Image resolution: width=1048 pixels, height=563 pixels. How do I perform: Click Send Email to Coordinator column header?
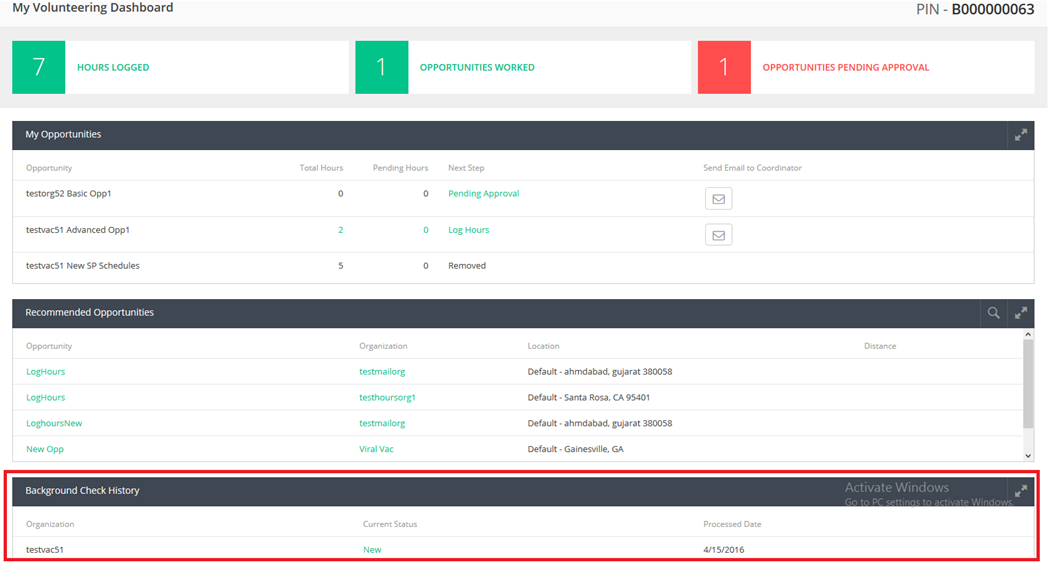tap(753, 168)
